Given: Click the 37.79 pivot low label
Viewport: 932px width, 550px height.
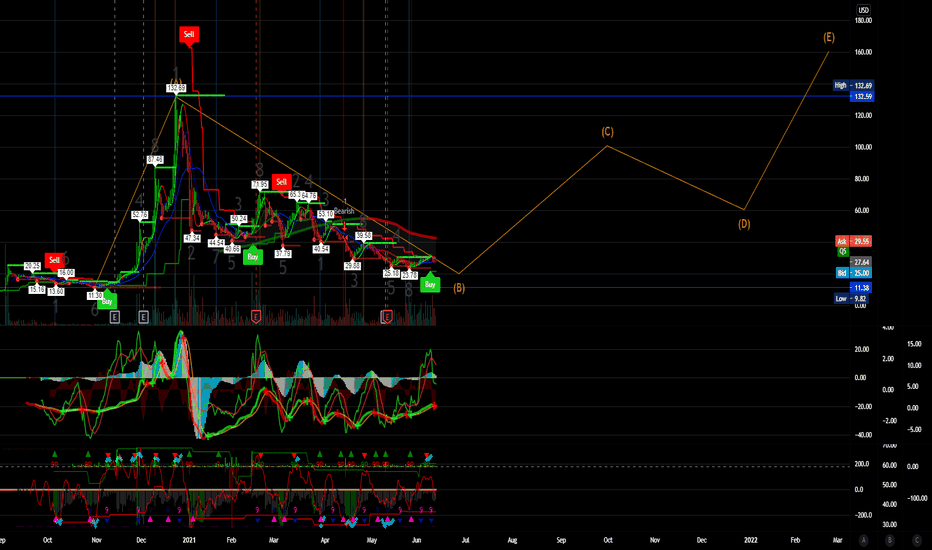Looking at the screenshot, I should point(283,254).
